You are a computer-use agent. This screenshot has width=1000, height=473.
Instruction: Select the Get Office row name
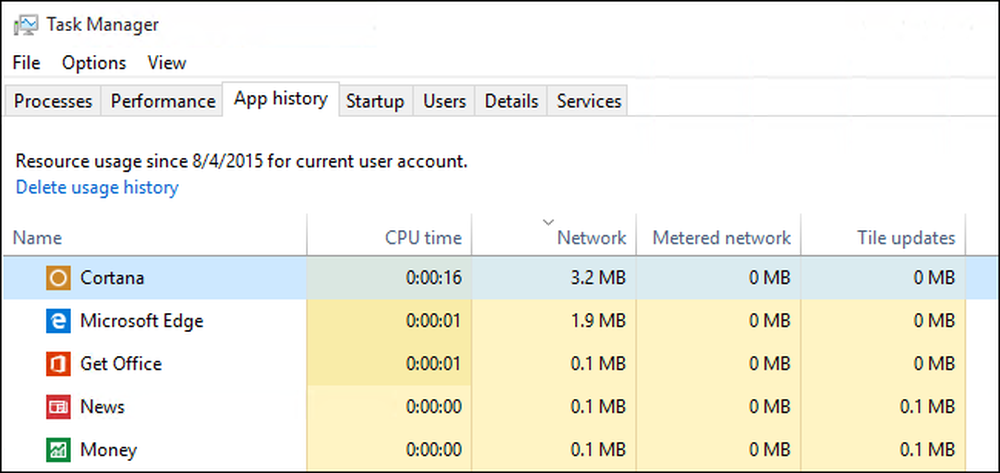point(121,364)
